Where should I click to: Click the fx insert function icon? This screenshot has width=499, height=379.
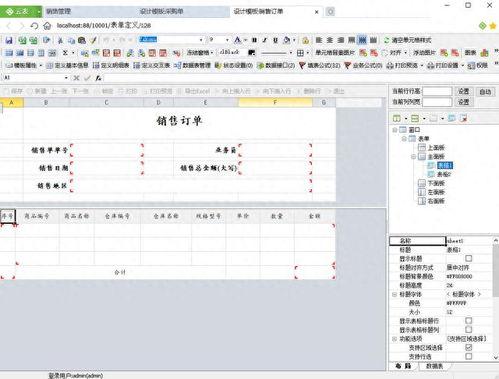(98, 78)
